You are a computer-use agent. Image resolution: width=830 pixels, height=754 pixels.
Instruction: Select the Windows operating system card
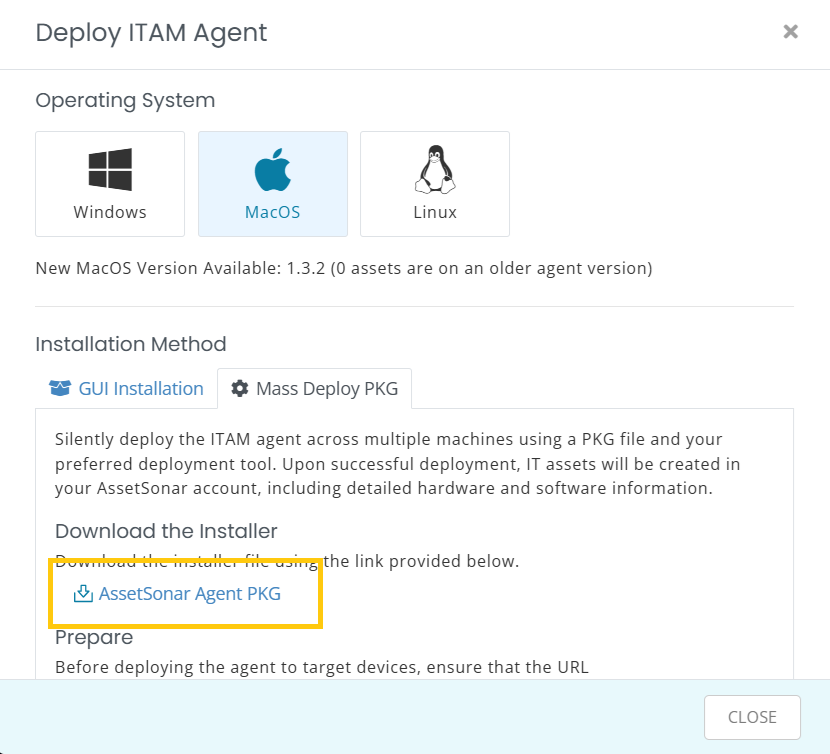tap(110, 184)
